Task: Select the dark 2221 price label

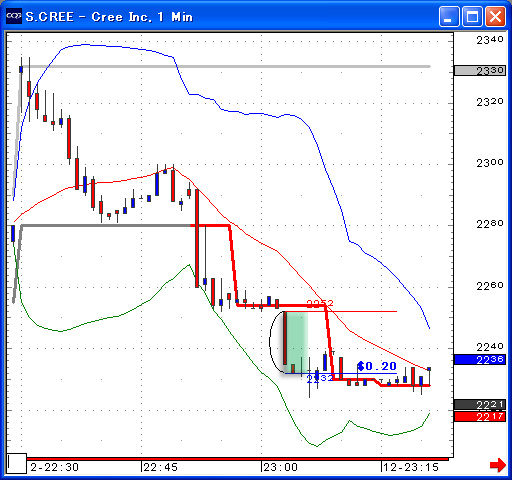Action: pos(480,405)
